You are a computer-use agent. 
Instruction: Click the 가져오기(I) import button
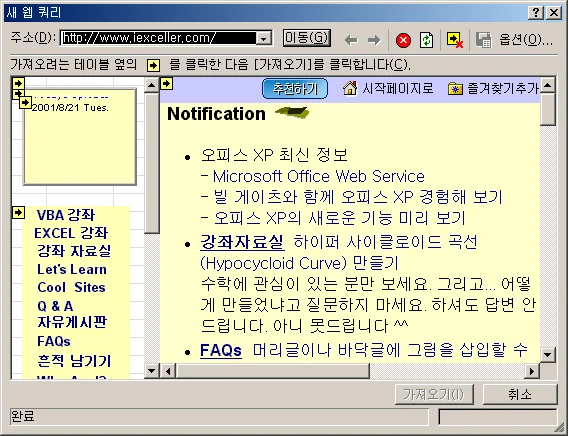(434, 394)
